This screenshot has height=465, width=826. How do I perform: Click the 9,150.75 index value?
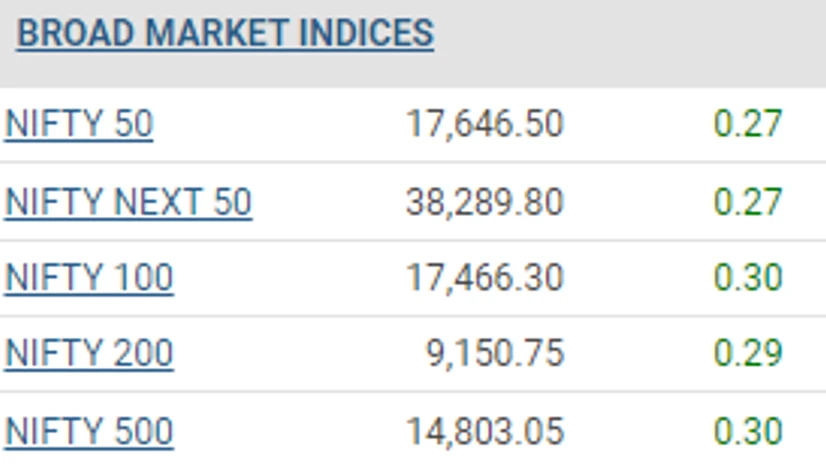495,354
